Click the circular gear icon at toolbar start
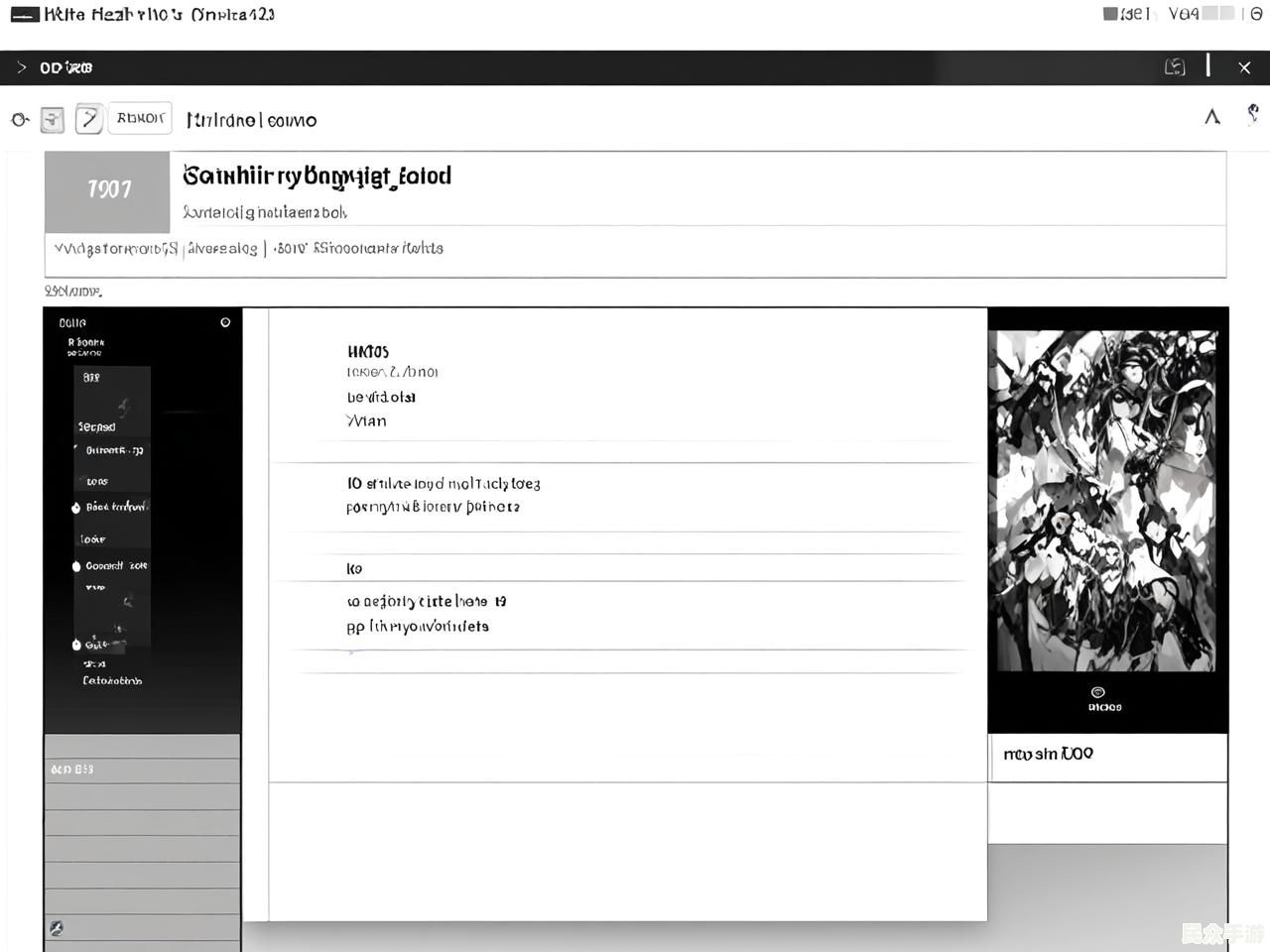Viewport: 1270px width, 952px height. pyautogui.click(x=20, y=120)
